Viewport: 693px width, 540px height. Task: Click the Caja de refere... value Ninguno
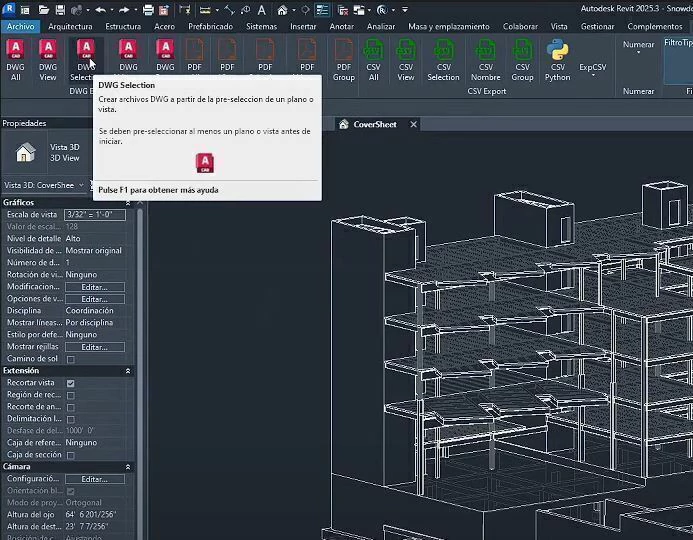(81, 443)
